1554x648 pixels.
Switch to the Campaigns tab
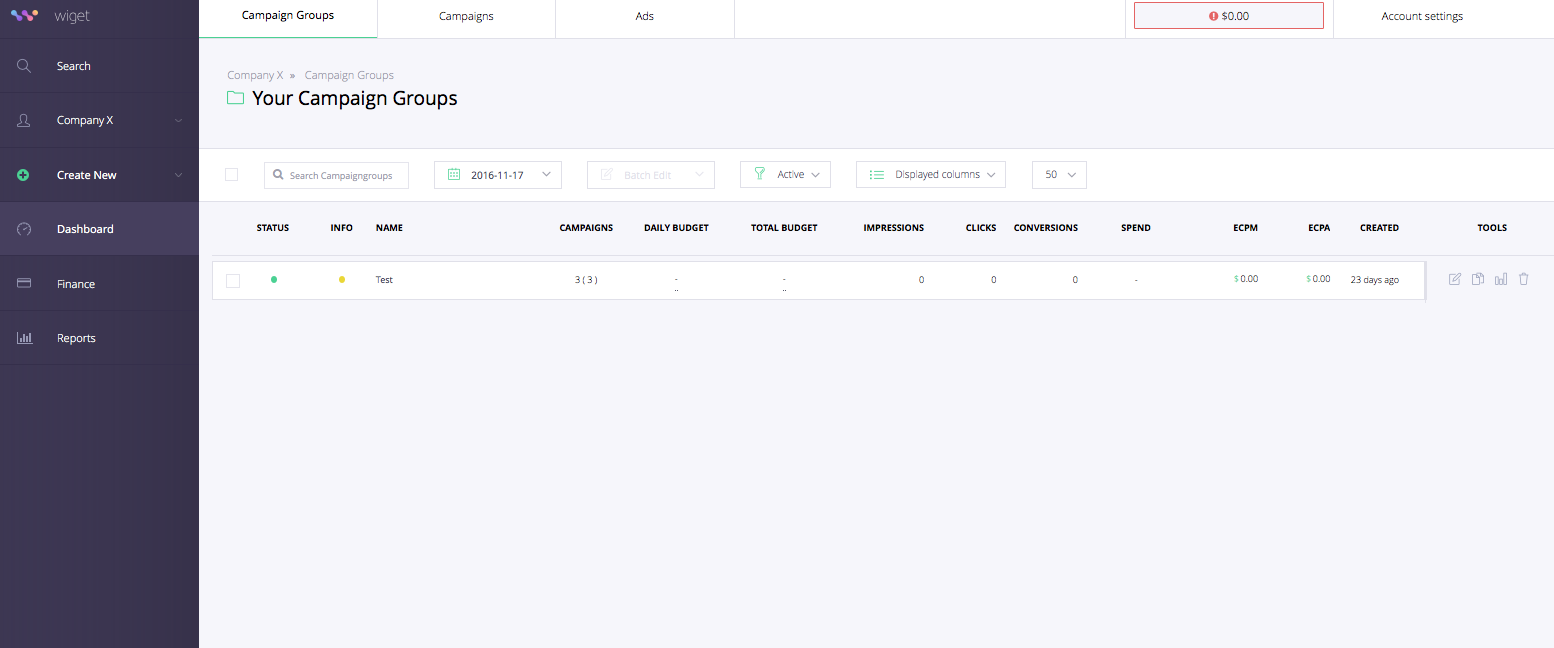[466, 17]
